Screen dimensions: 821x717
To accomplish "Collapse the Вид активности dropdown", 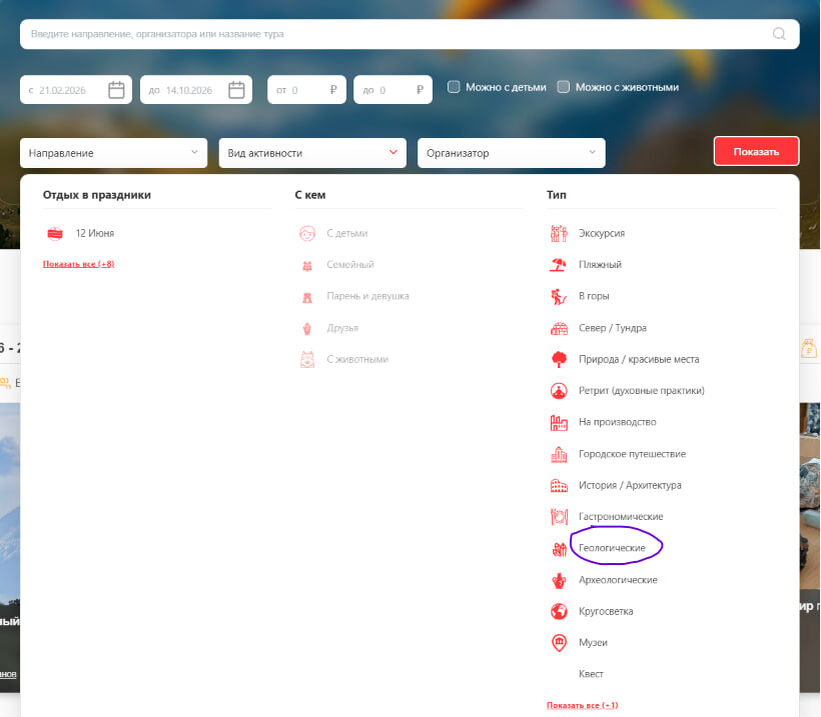I will click(x=313, y=153).
